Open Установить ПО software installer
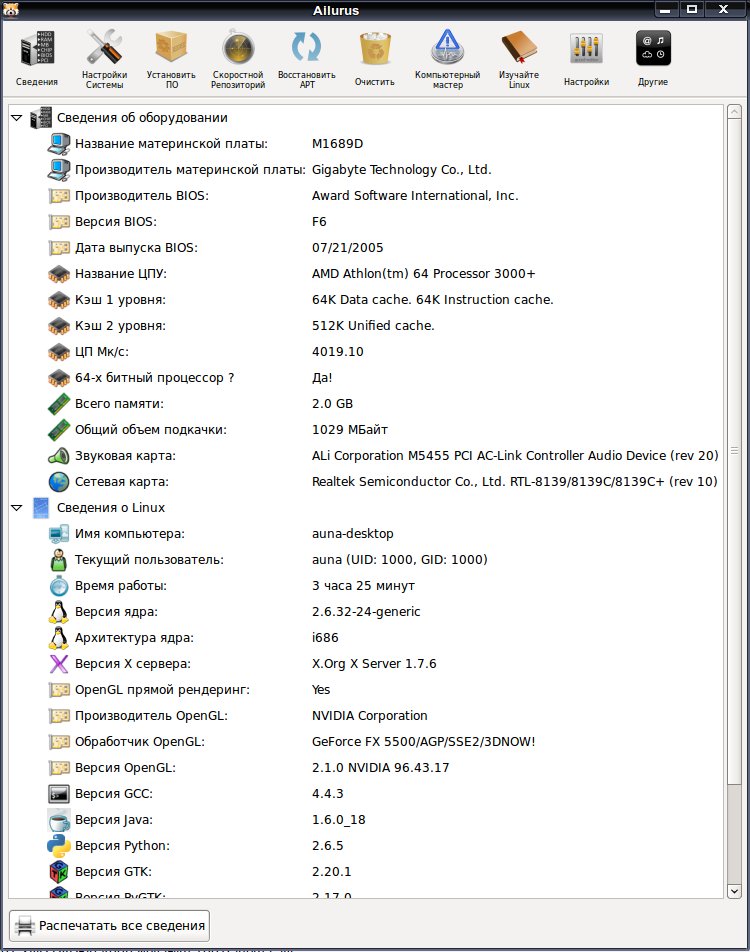 point(171,58)
